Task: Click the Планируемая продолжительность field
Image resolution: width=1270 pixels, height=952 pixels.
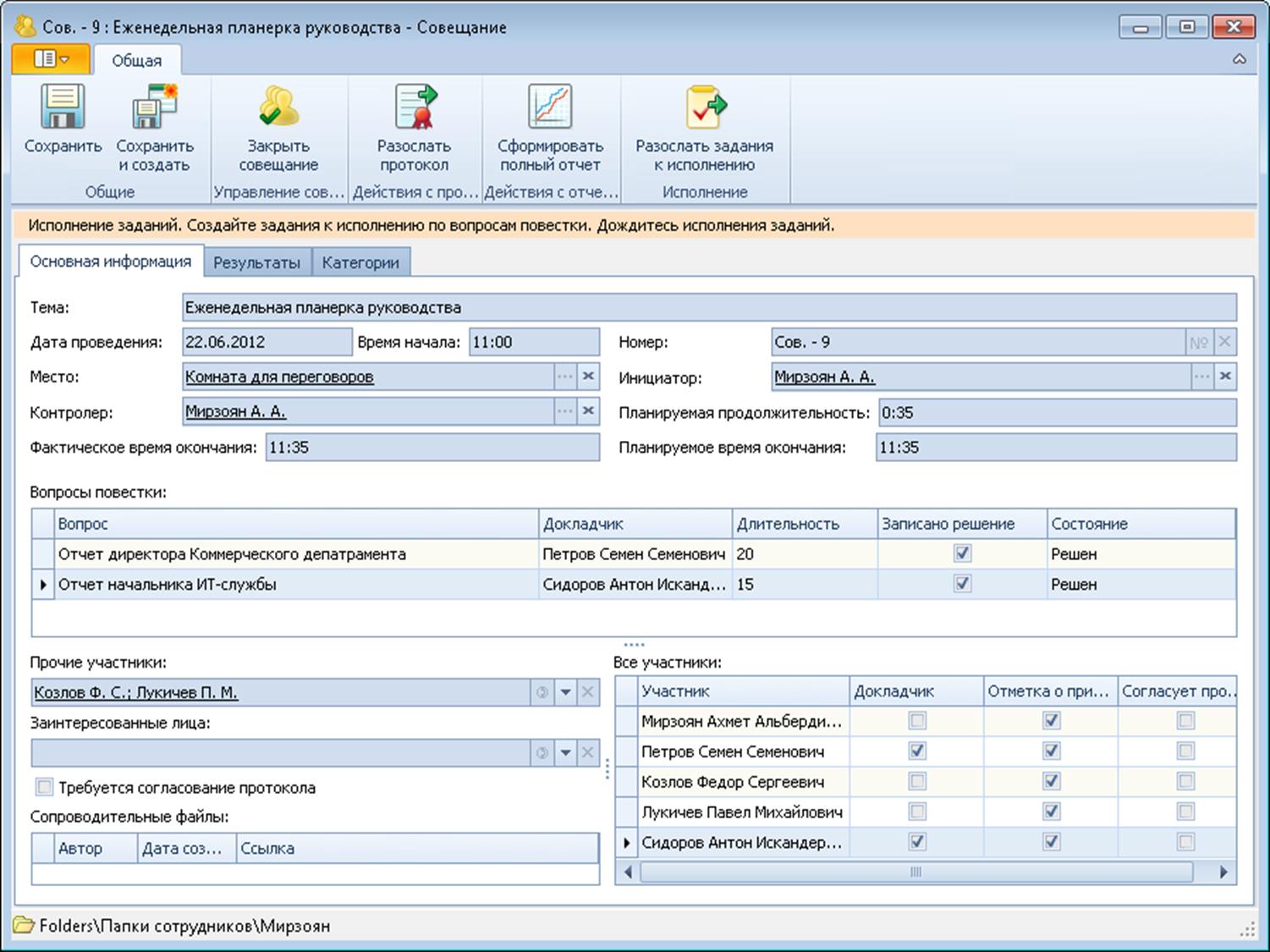Action: 1058,413
